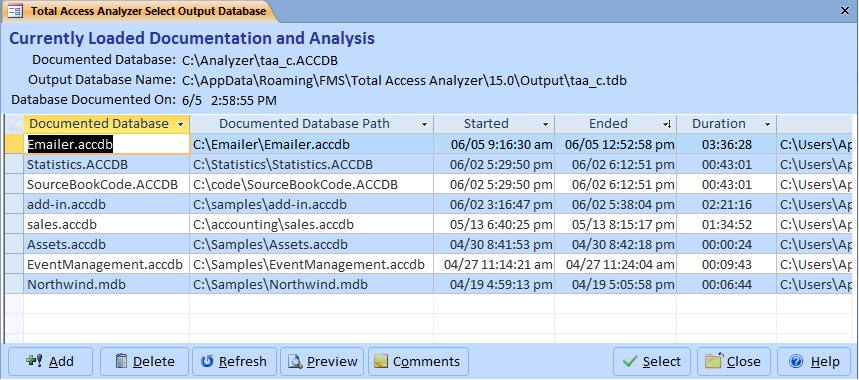Open Preview for selected database
Screen dimensions: 859x380
coord(322,361)
